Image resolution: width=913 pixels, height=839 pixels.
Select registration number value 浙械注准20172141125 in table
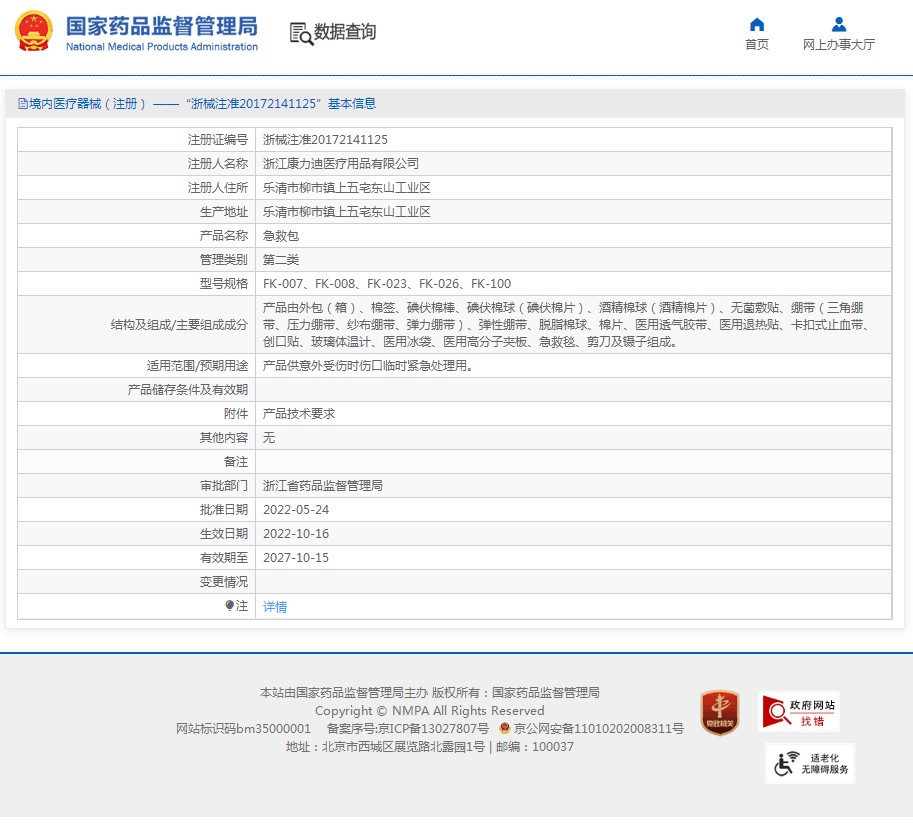[325, 140]
